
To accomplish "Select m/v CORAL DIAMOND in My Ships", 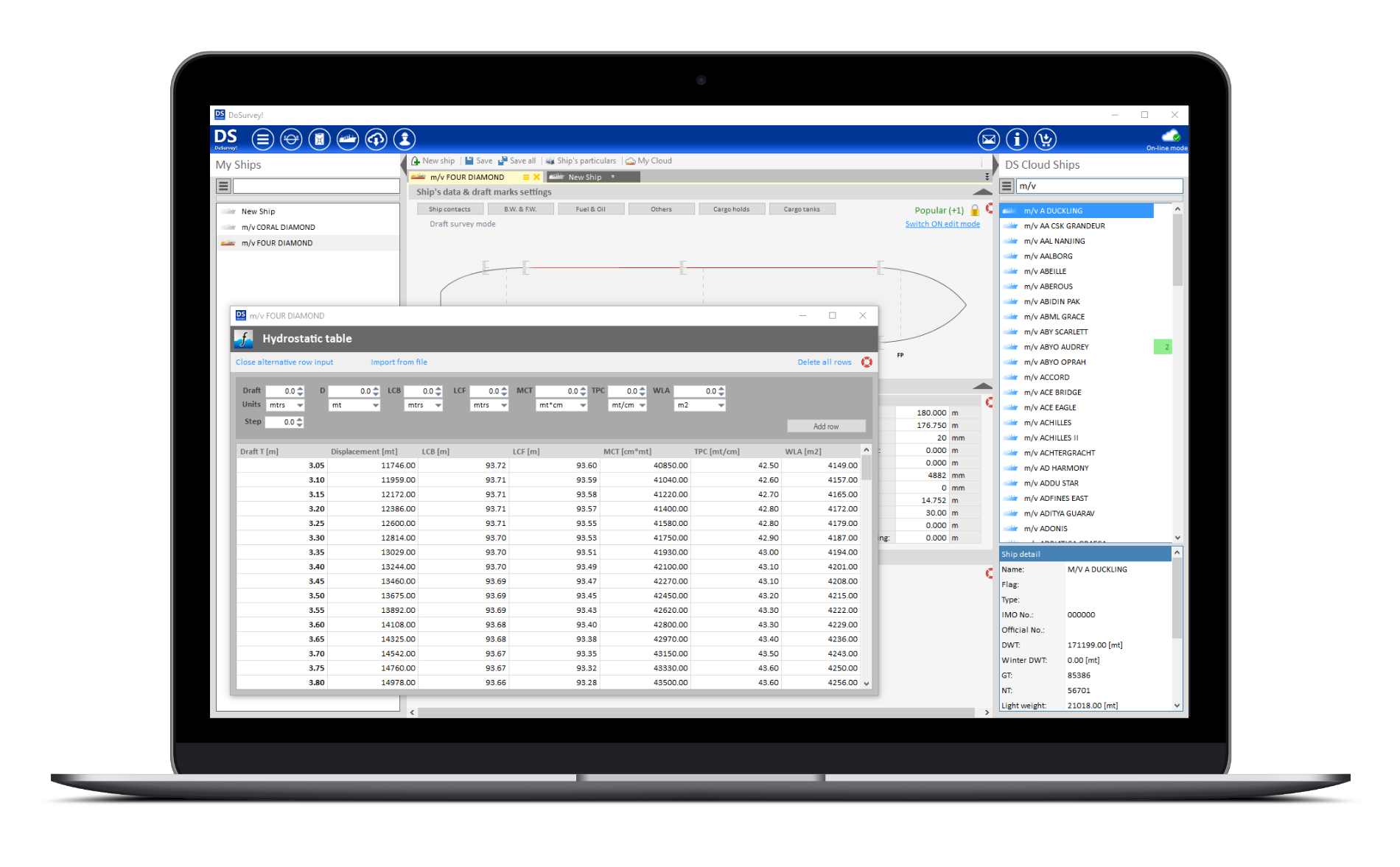I will click(308, 227).
